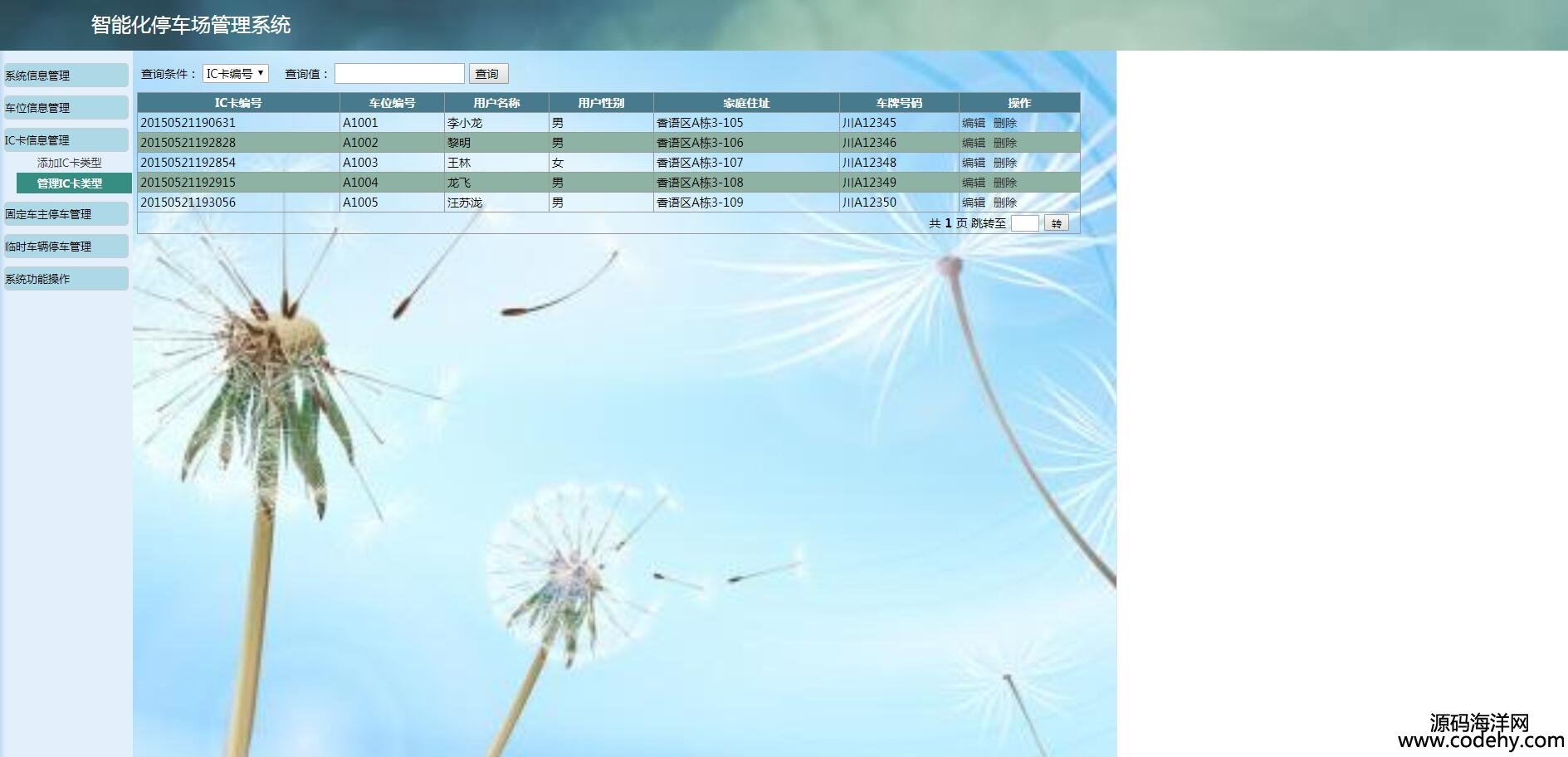Viewport: 1568px width, 757px height.
Task: Collapse the IC卡信息管理 sidebar menu
Action: [66, 140]
